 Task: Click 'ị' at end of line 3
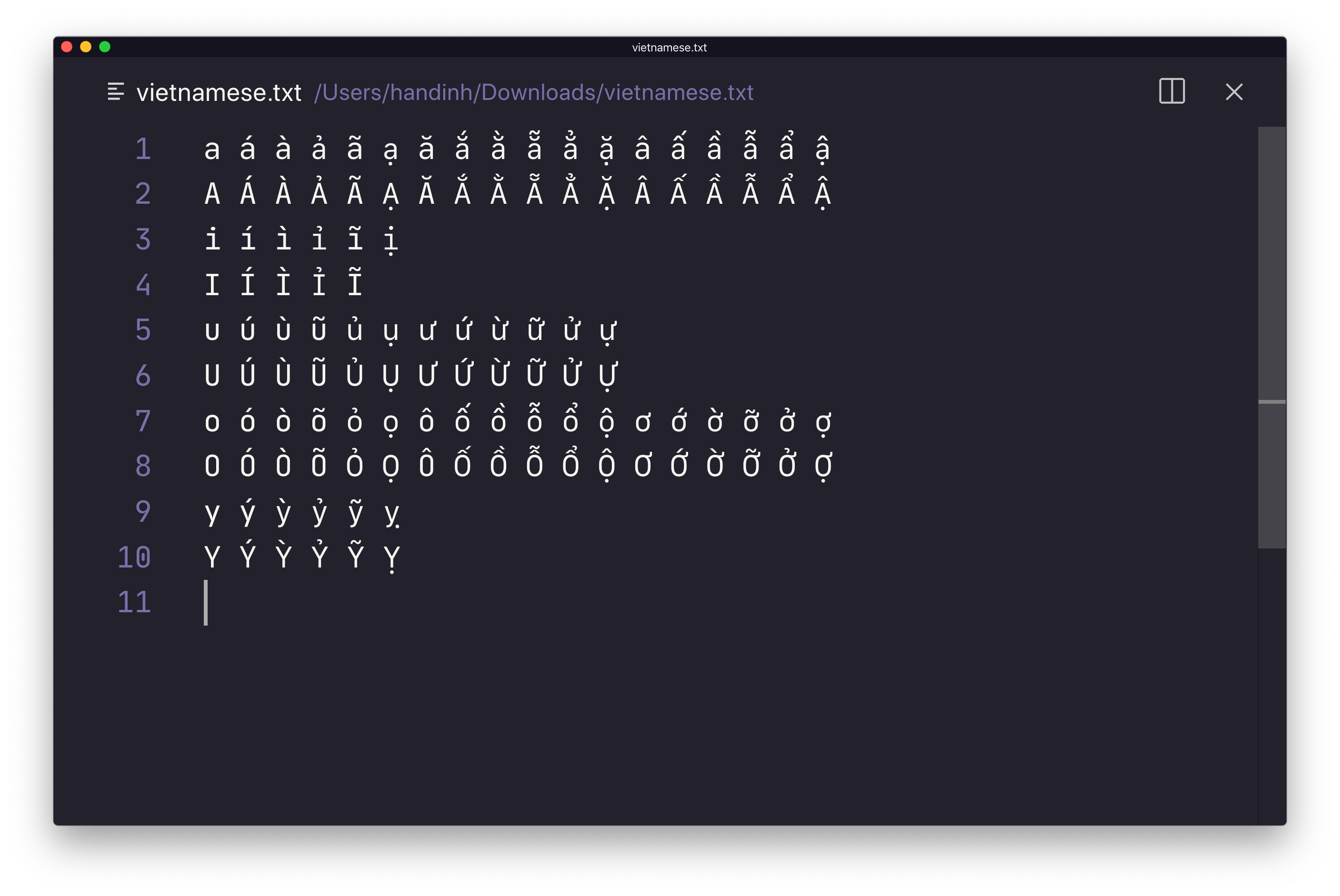coord(391,240)
